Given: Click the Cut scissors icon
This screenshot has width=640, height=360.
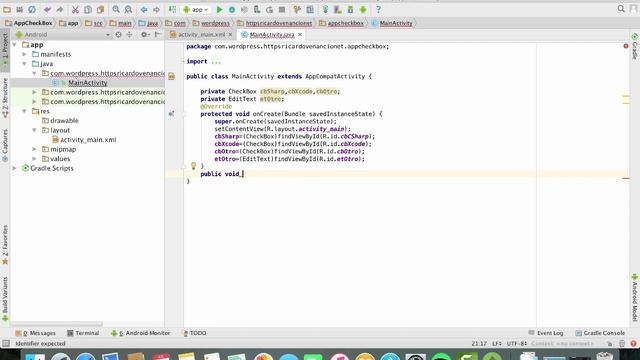Looking at the screenshot, I should (75, 9).
